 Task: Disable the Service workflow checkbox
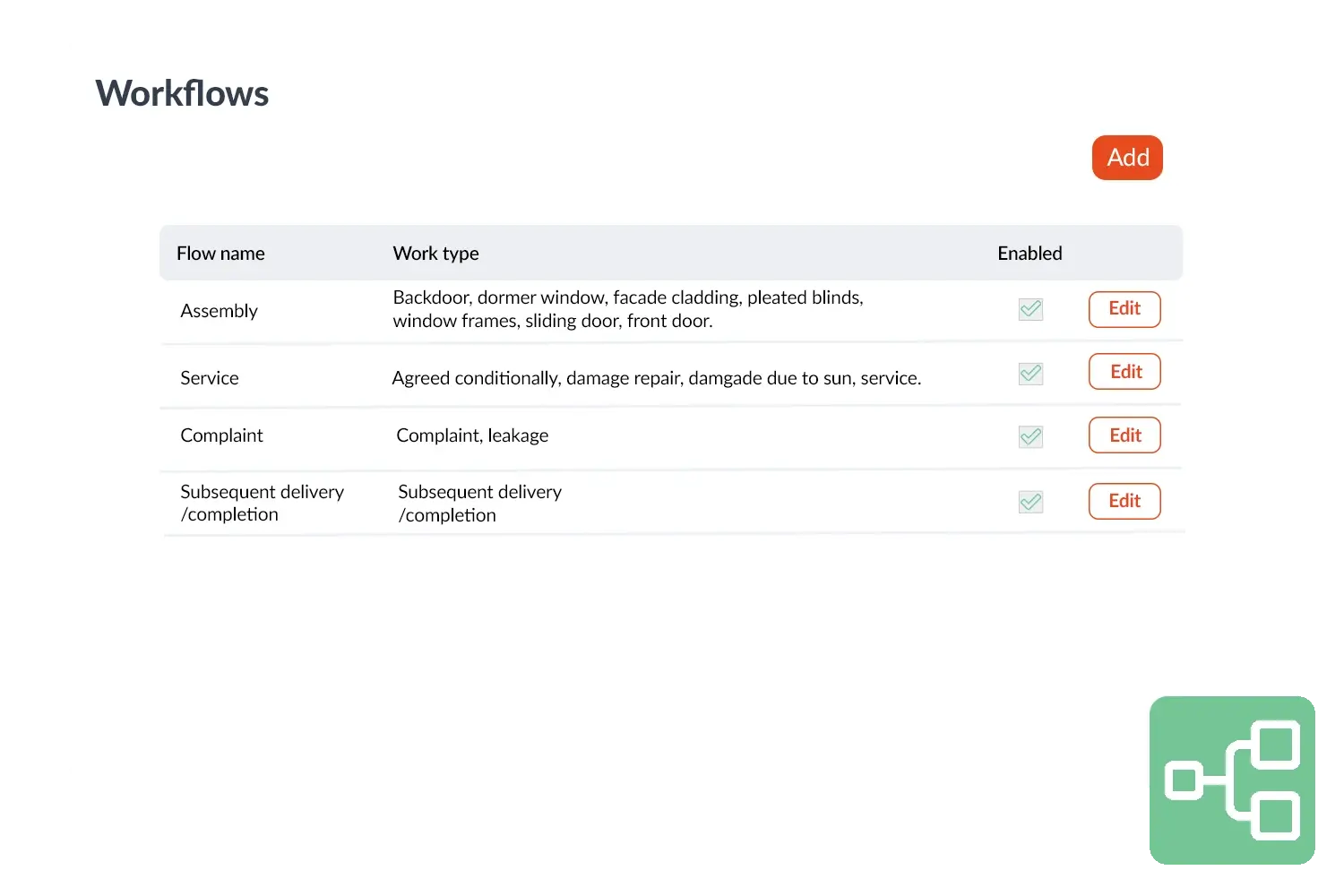1030,374
